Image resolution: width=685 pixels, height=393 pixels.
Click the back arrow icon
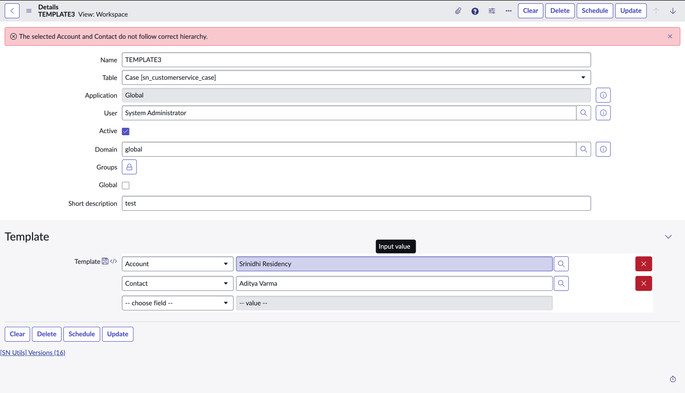(12, 11)
